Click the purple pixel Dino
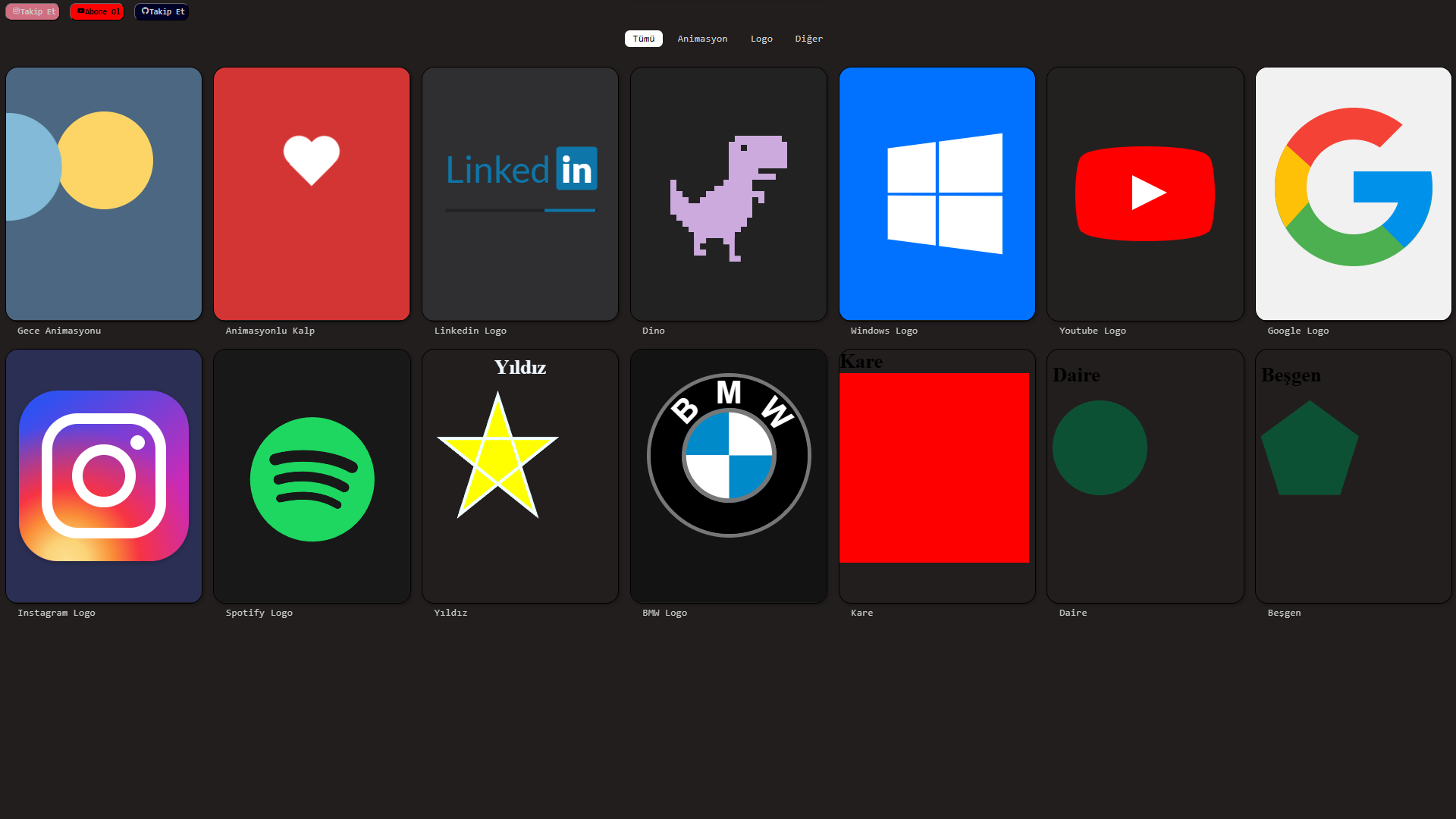Image resolution: width=1456 pixels, height=819 pixels. [729, 199]
